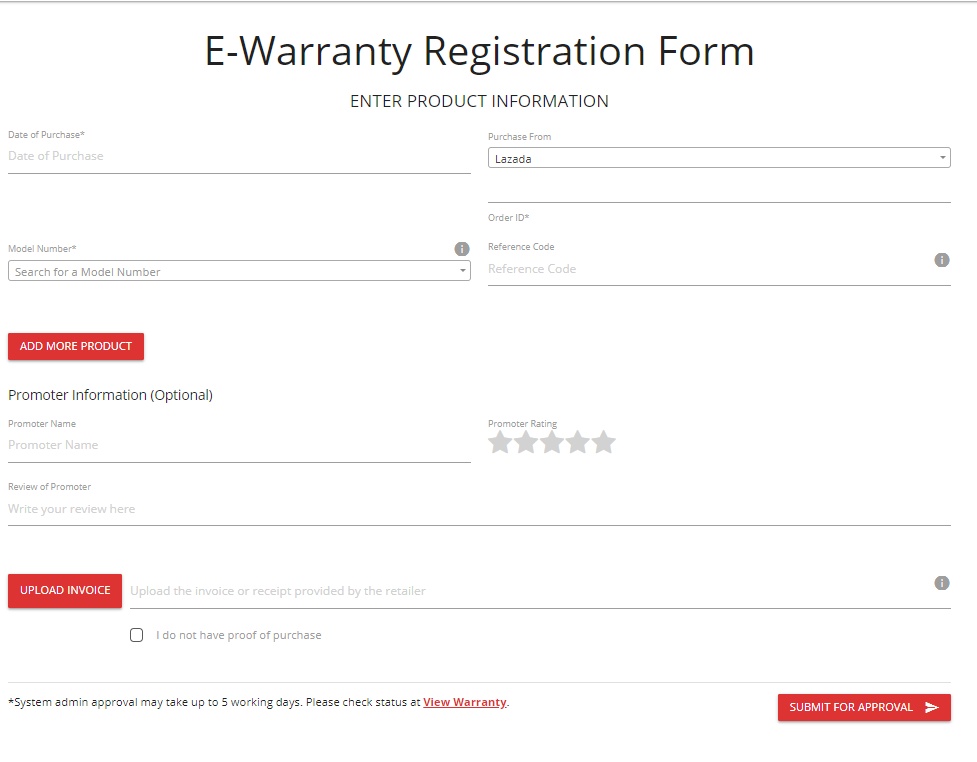Rate promoter with third star
Screen dimensions: 977x762
pos(552,442)
